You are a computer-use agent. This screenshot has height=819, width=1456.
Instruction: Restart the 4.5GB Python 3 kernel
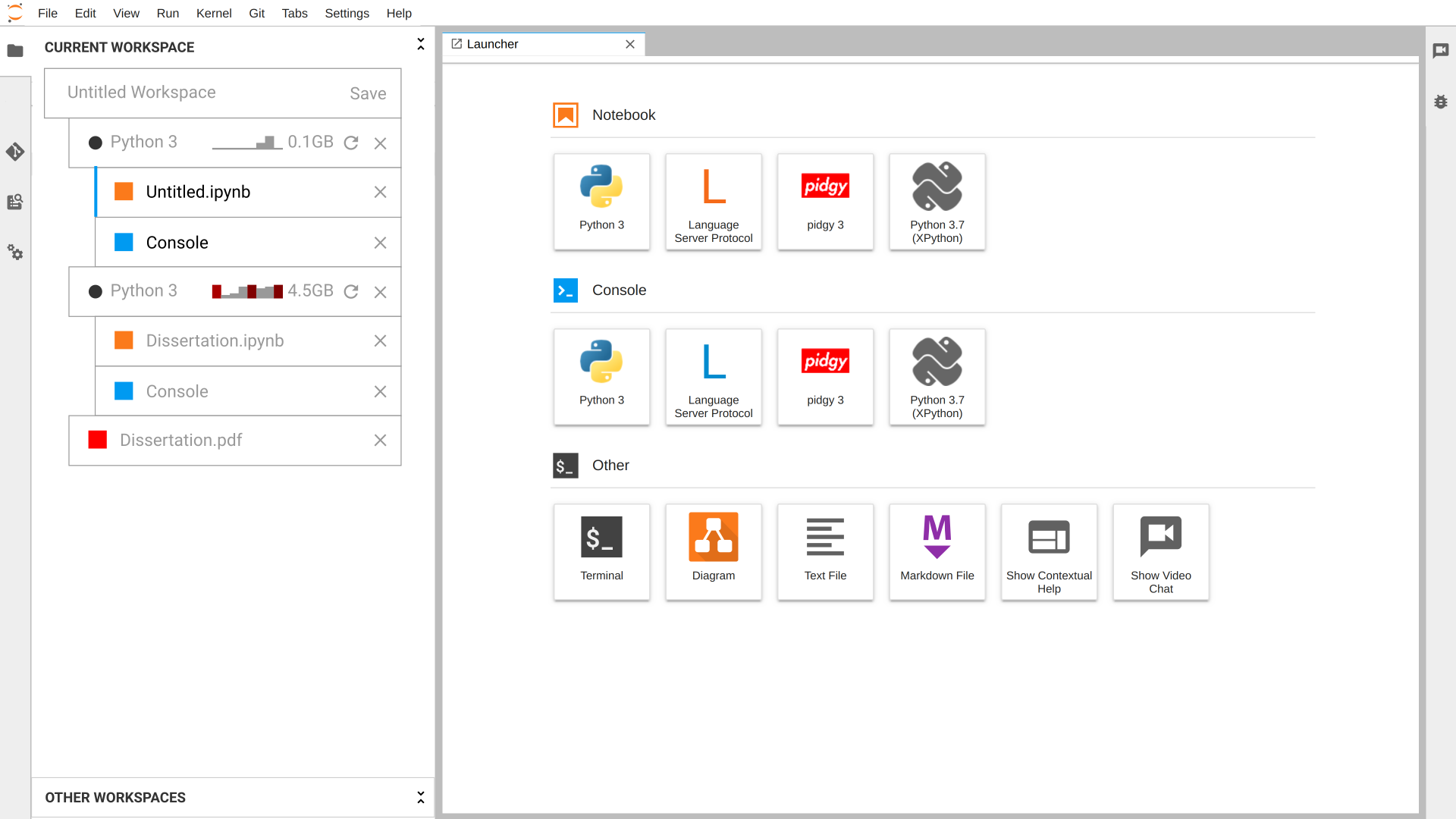click(x=351, y=291)
